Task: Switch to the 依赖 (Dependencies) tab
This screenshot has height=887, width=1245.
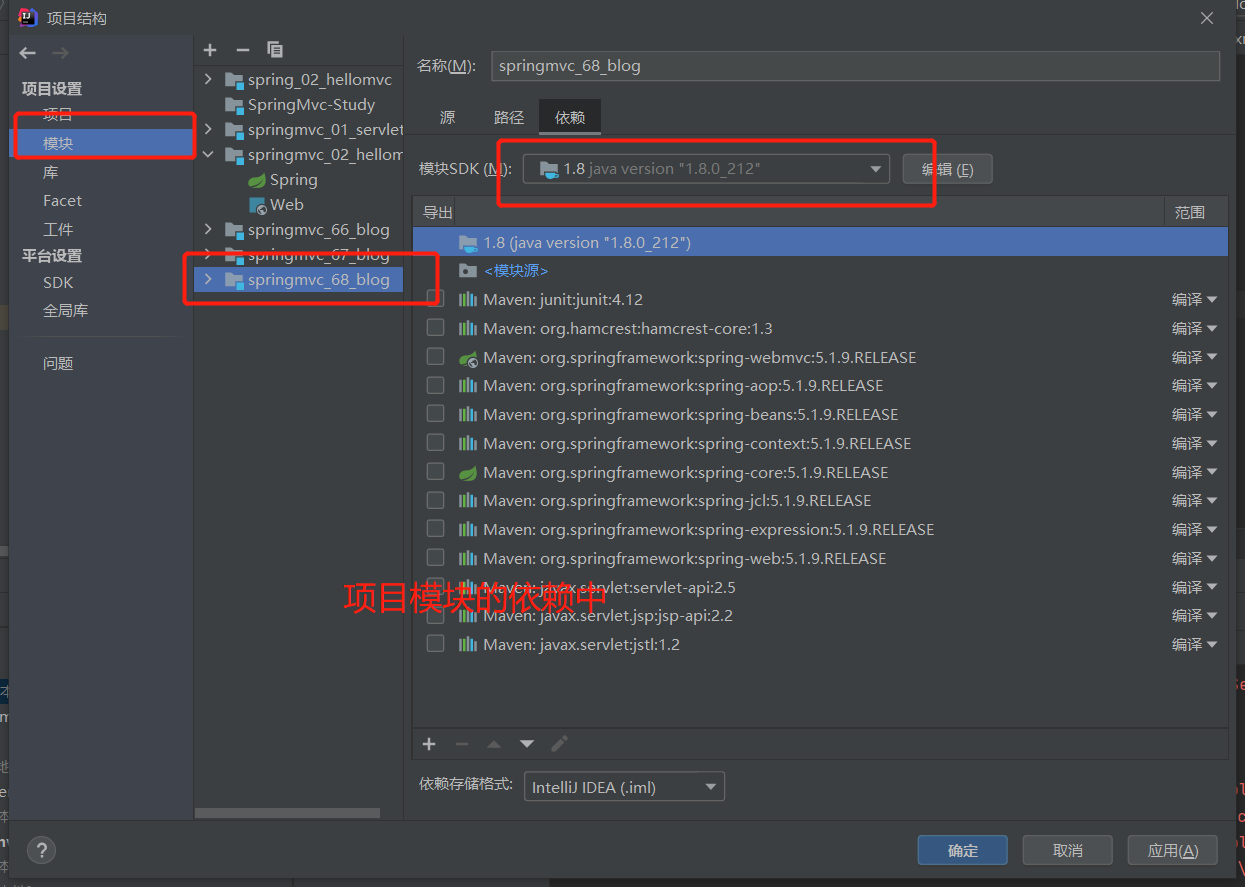Action: (x=570, y=117)
